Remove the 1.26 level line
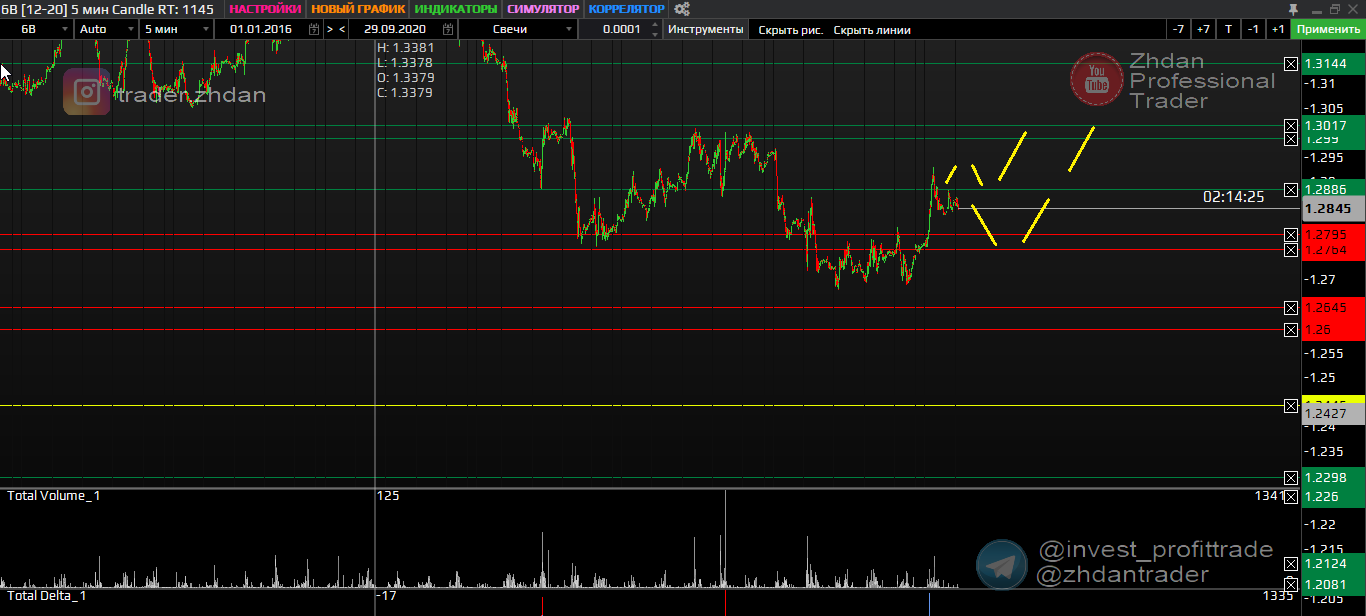The image size is (1366, 616). coord(1291,329)
